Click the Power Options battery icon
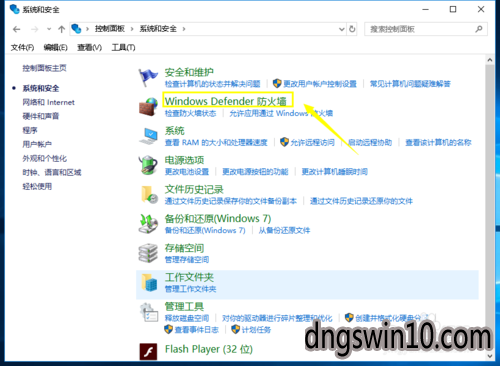 coord(148,165)
